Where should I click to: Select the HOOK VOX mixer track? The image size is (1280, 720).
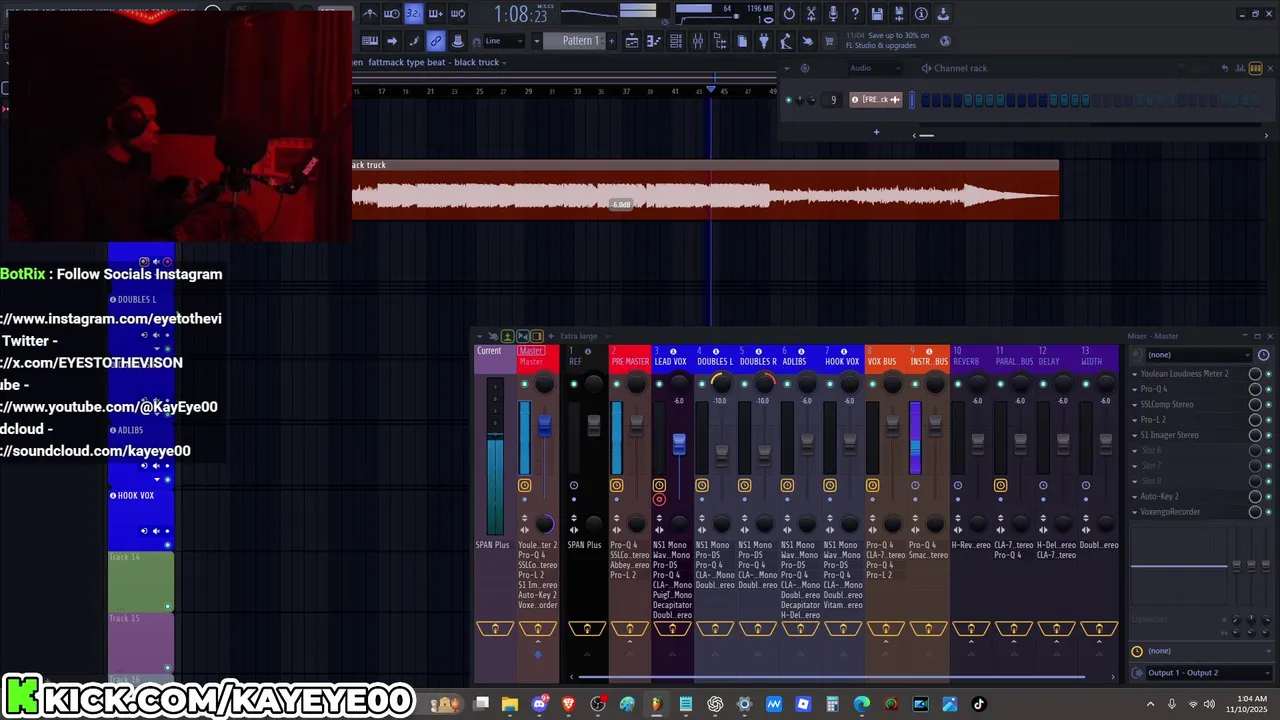pyautogui.click(x=843, y=357)
